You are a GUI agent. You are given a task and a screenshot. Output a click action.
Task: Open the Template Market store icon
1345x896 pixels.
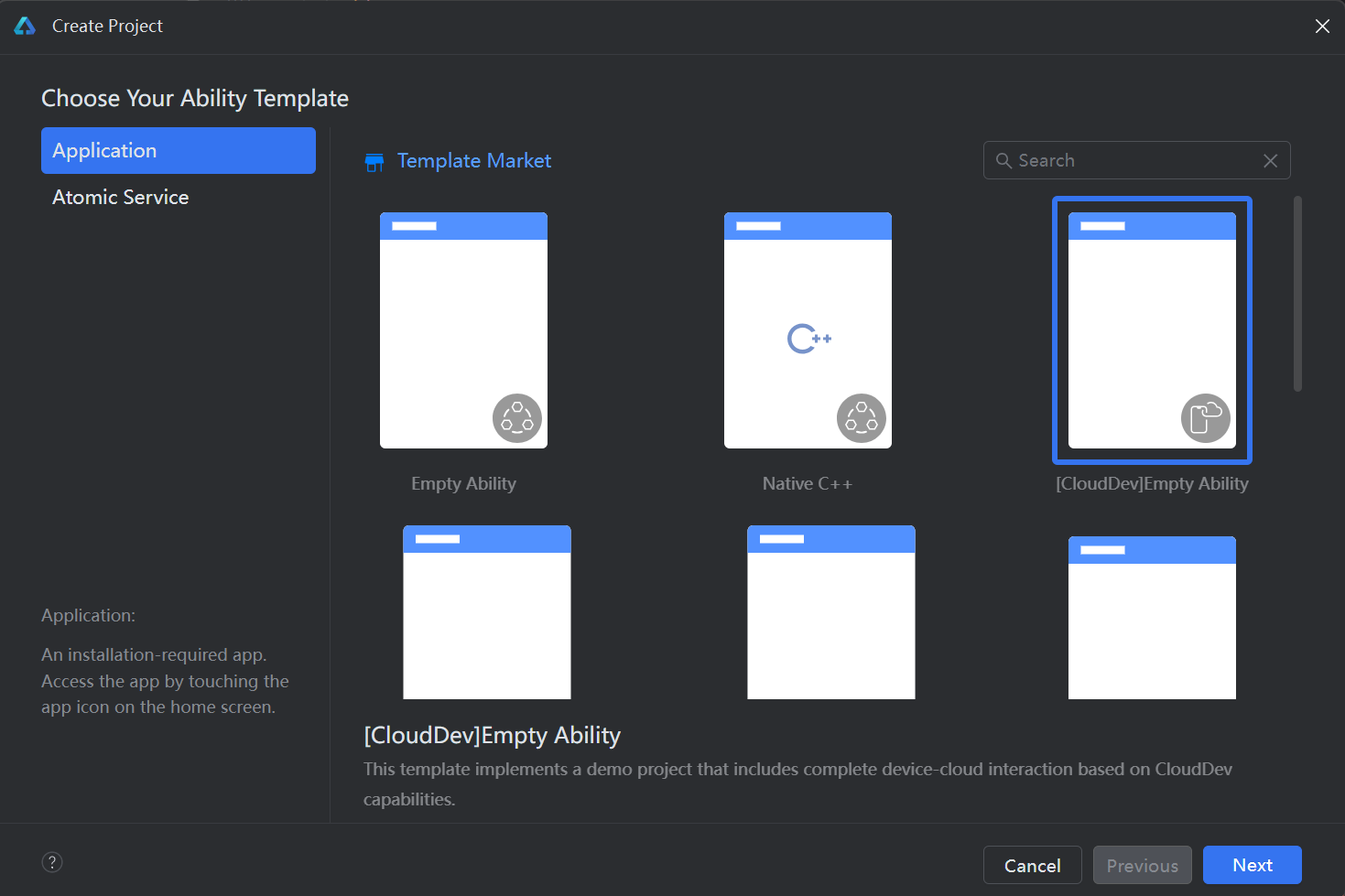(x=374, y=162)
